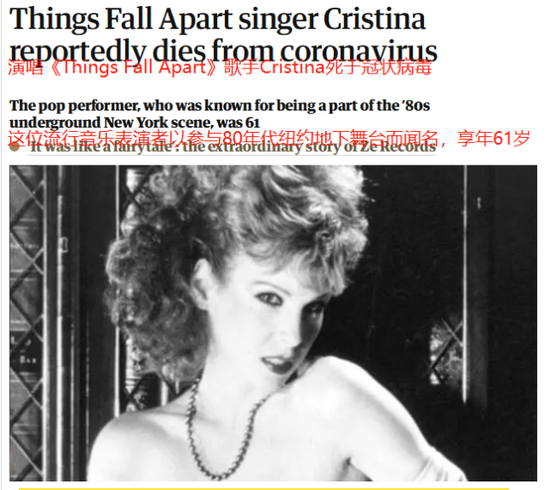Click the name 'Cristina' in the English headline
Screen dimensions: 550x490
tap(375, 18)
